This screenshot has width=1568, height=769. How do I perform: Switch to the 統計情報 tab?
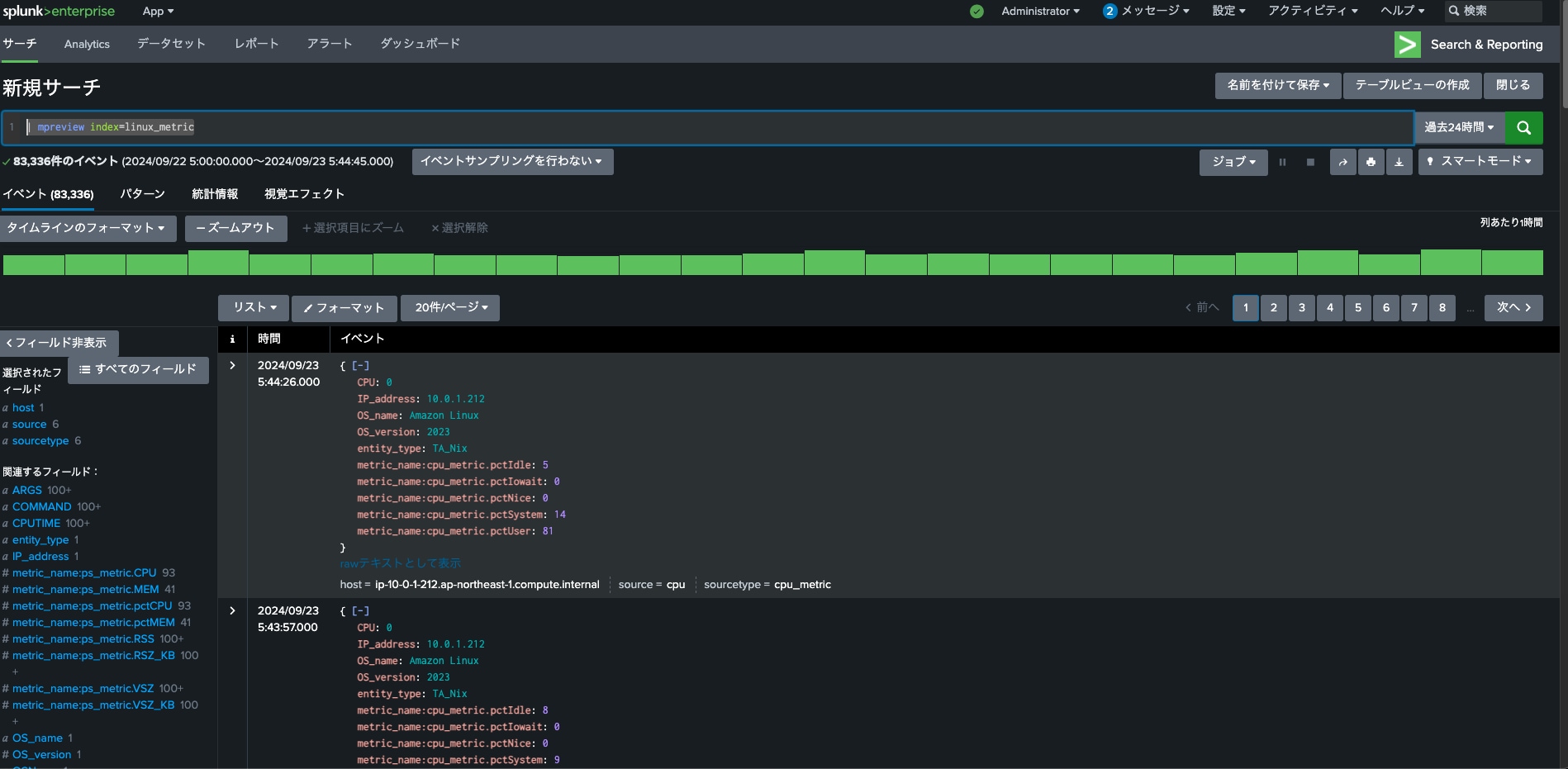[x=215, y=194]
